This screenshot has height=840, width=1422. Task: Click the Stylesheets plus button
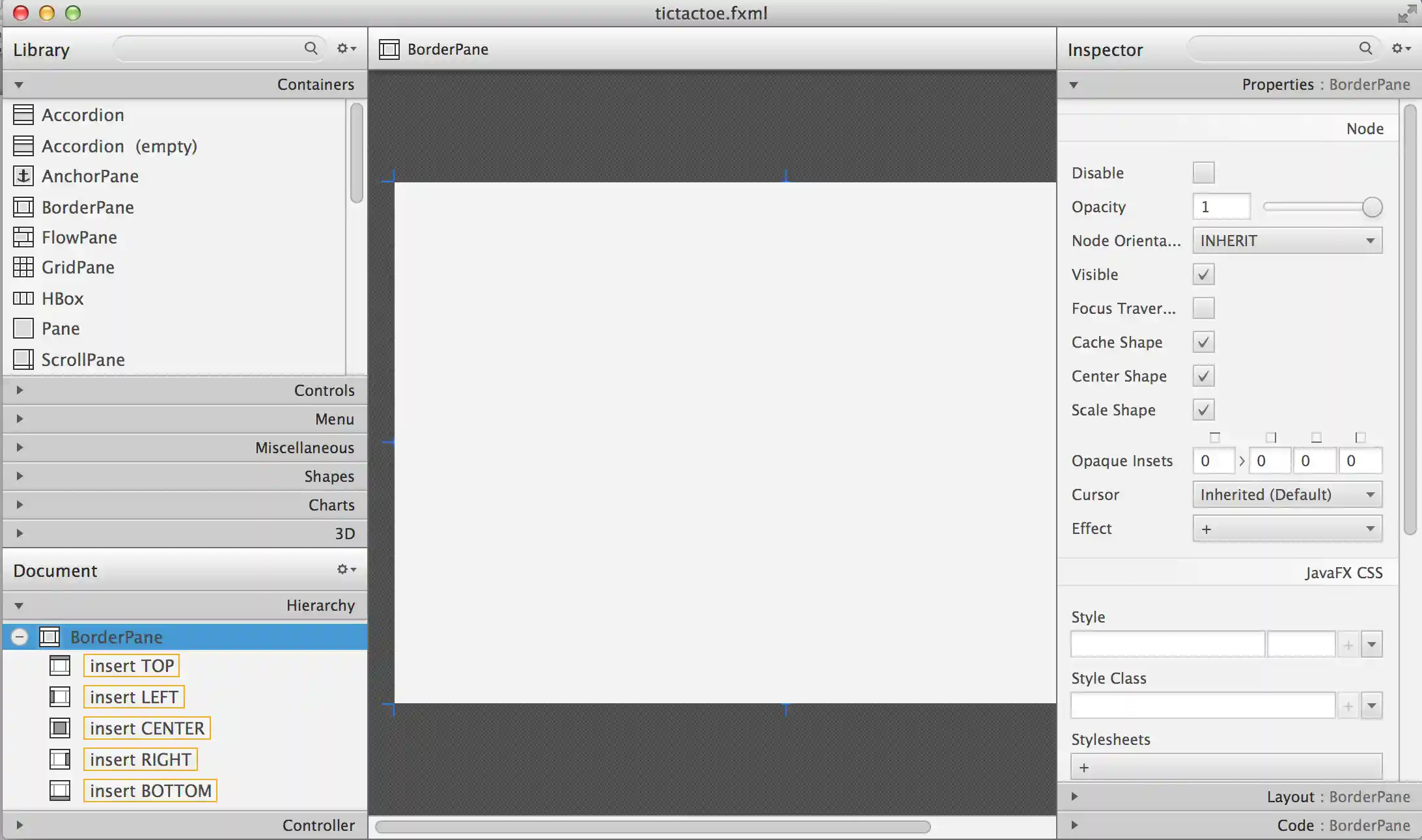coord(1084,768)
